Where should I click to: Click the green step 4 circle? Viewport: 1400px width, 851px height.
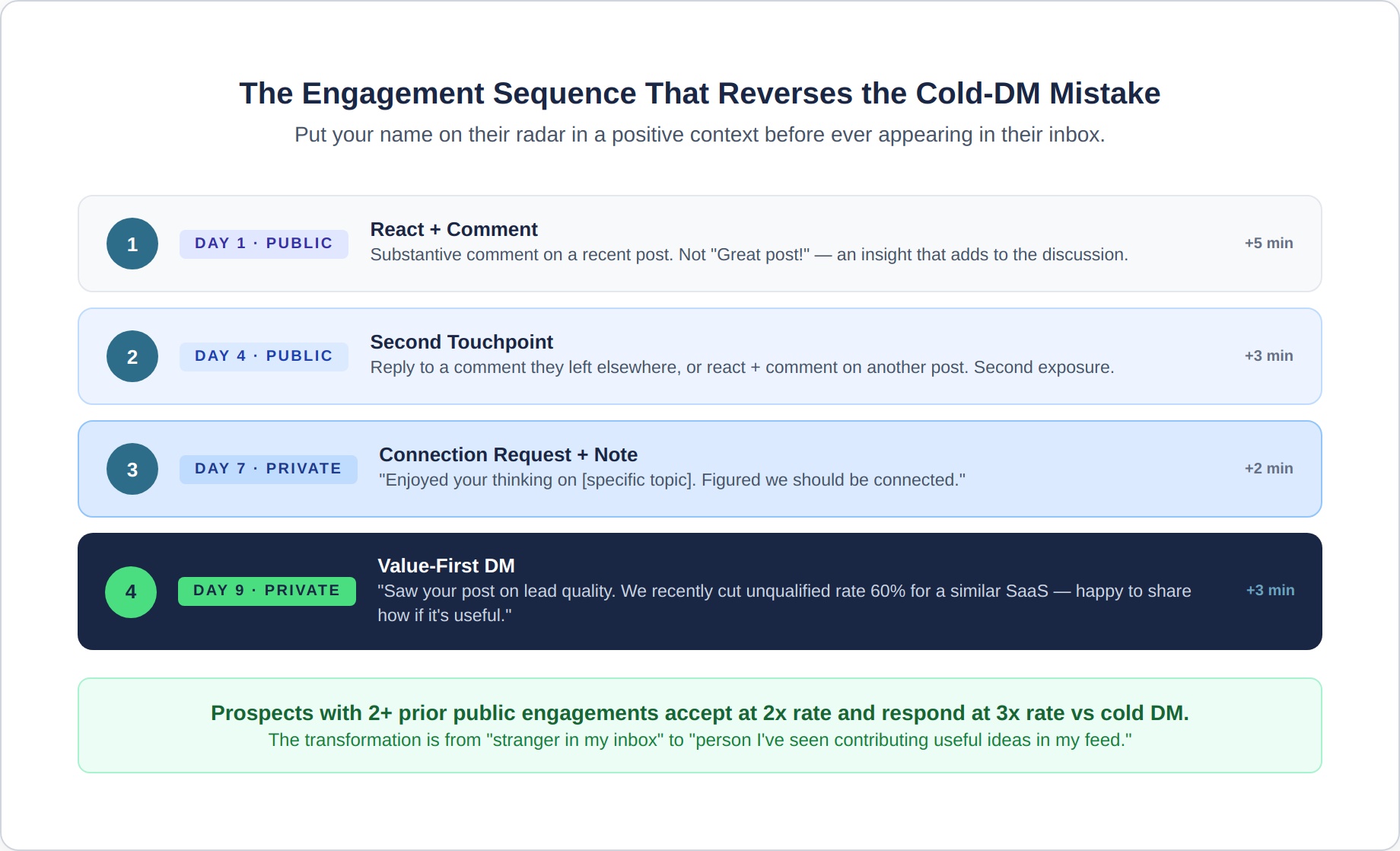pos(131,591)
